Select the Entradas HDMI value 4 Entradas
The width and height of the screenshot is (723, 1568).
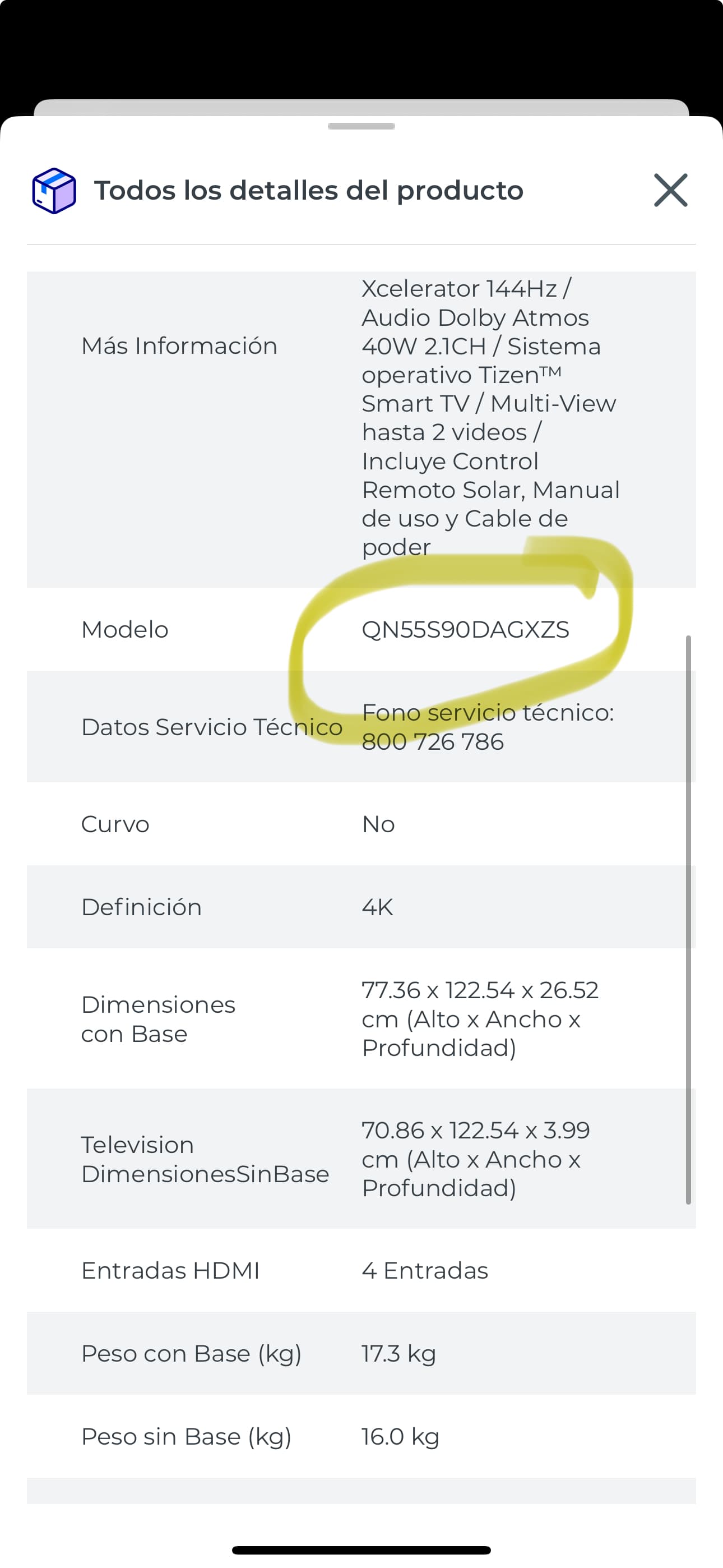[425, 1270]
